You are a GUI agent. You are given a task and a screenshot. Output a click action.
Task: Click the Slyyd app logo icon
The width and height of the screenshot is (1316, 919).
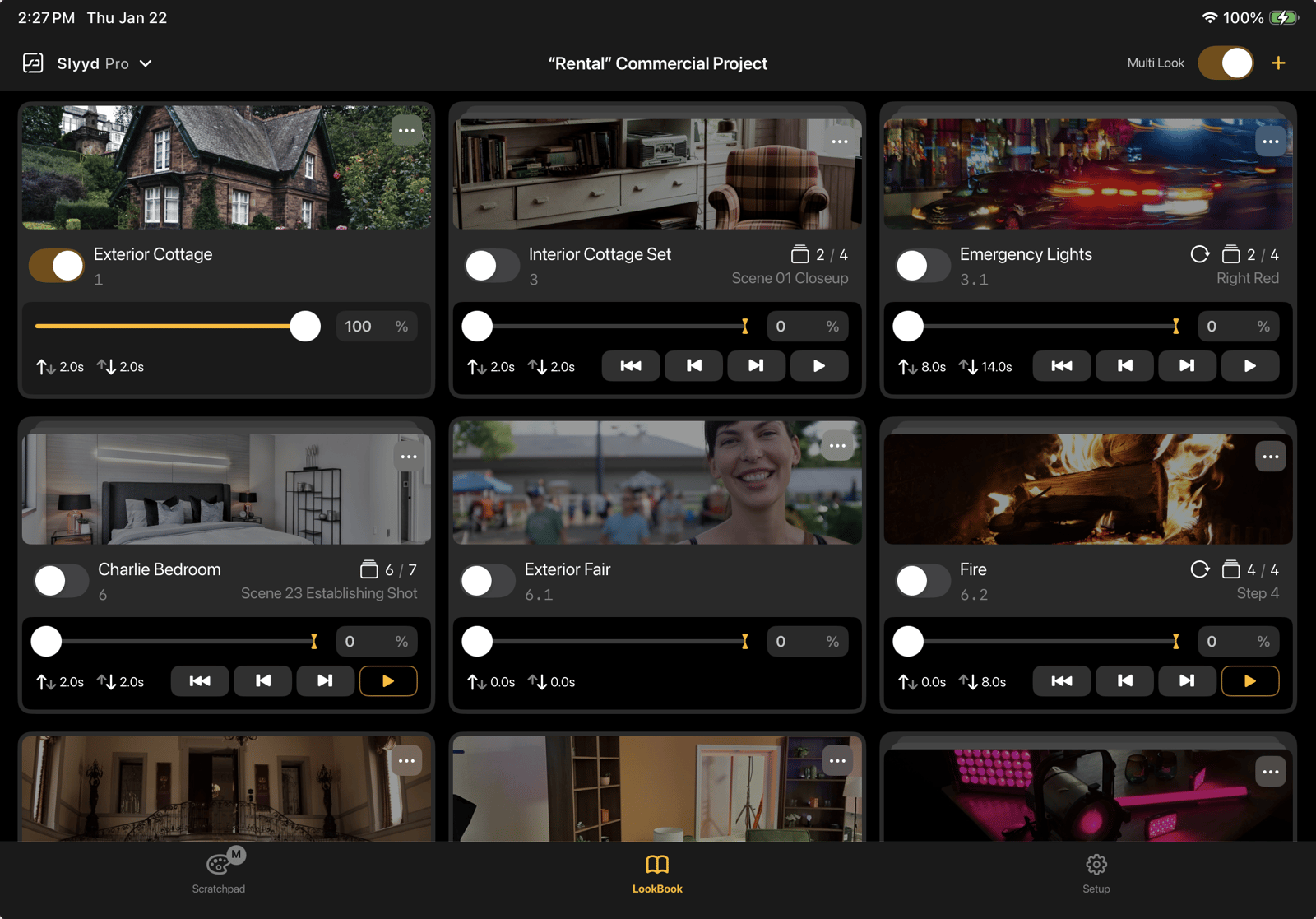(x=33, y=63)
